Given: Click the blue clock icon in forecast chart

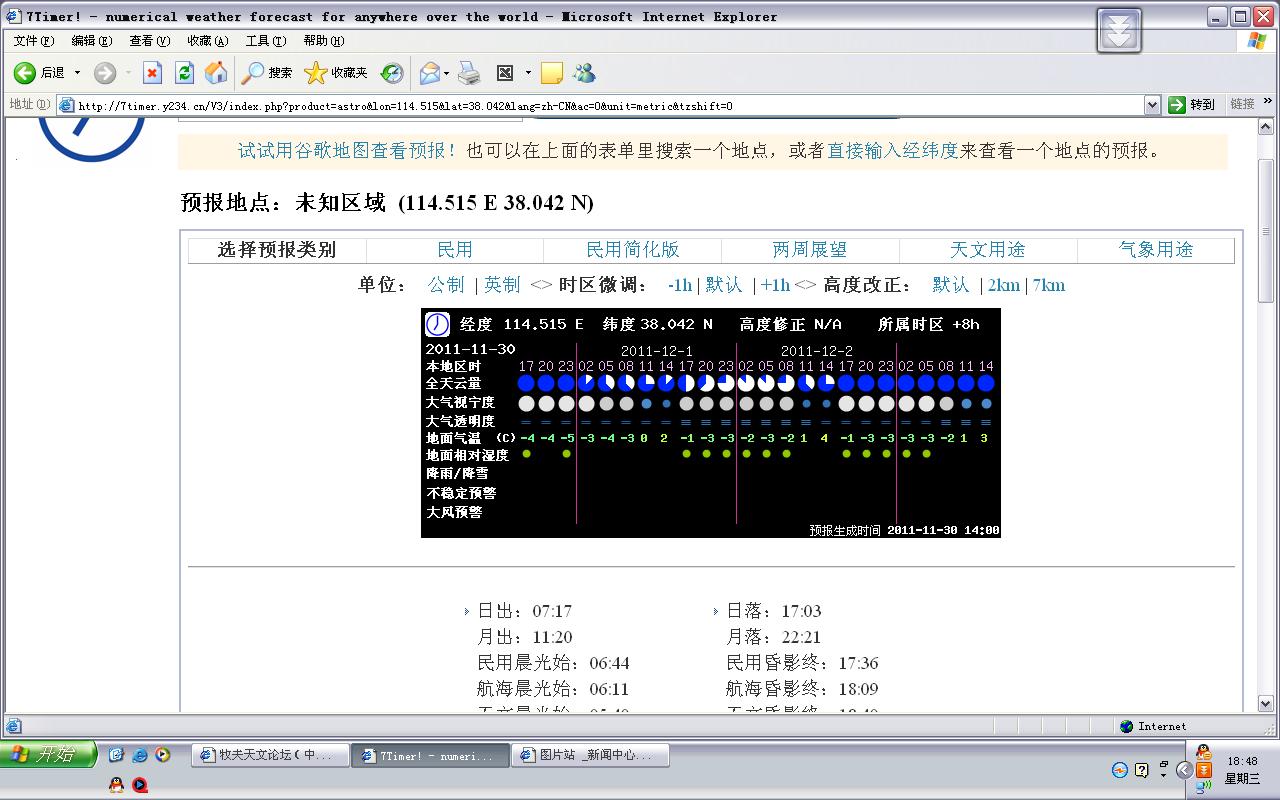Looking at the screenshot, I should click(x=437, y=324).
